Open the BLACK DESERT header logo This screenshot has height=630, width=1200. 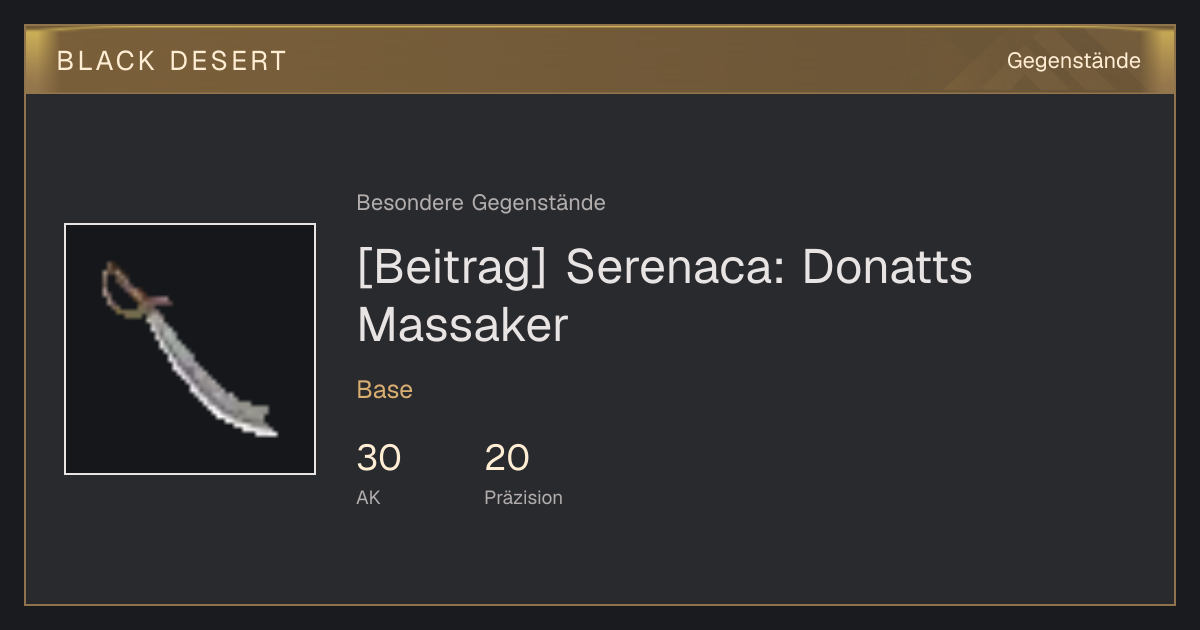[172, 61]
